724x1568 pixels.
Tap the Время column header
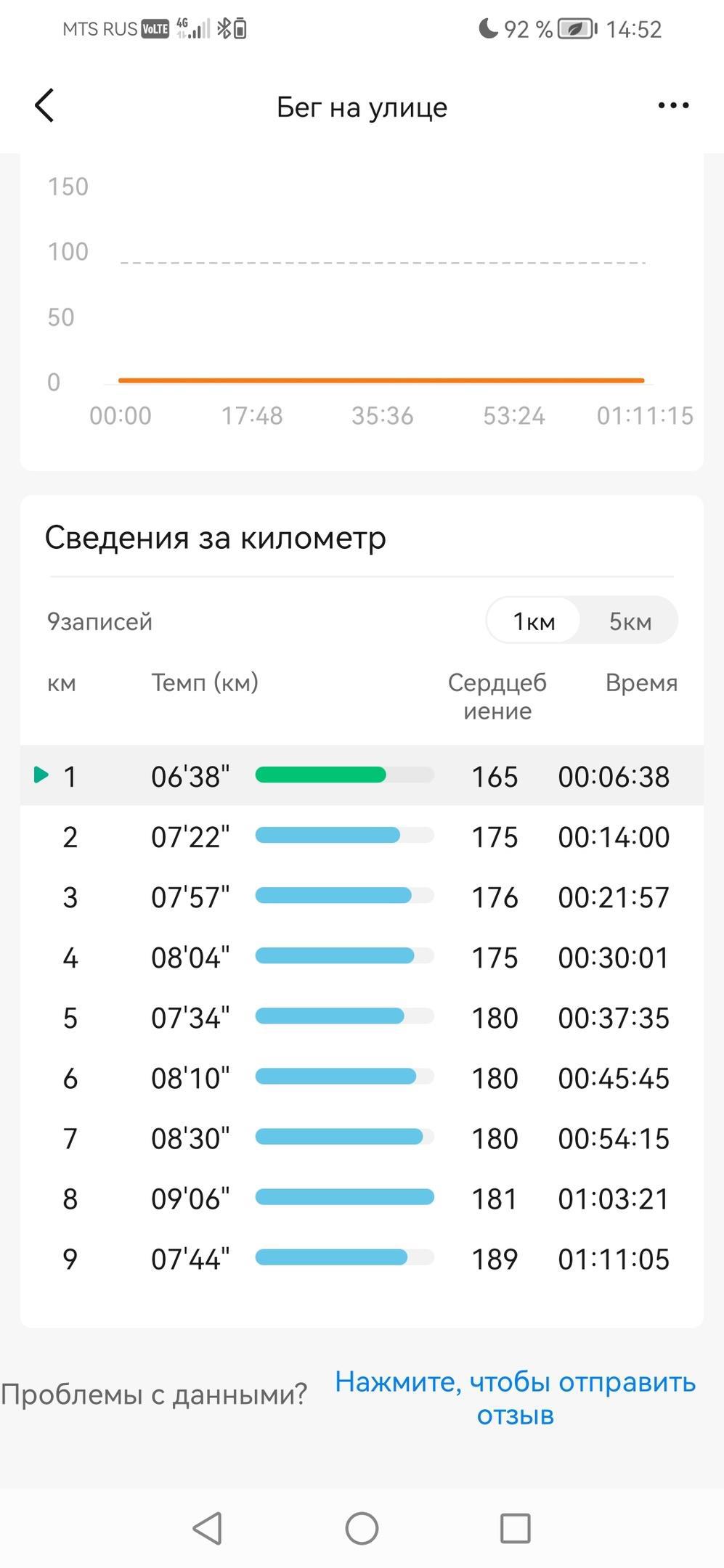point(641,682)
